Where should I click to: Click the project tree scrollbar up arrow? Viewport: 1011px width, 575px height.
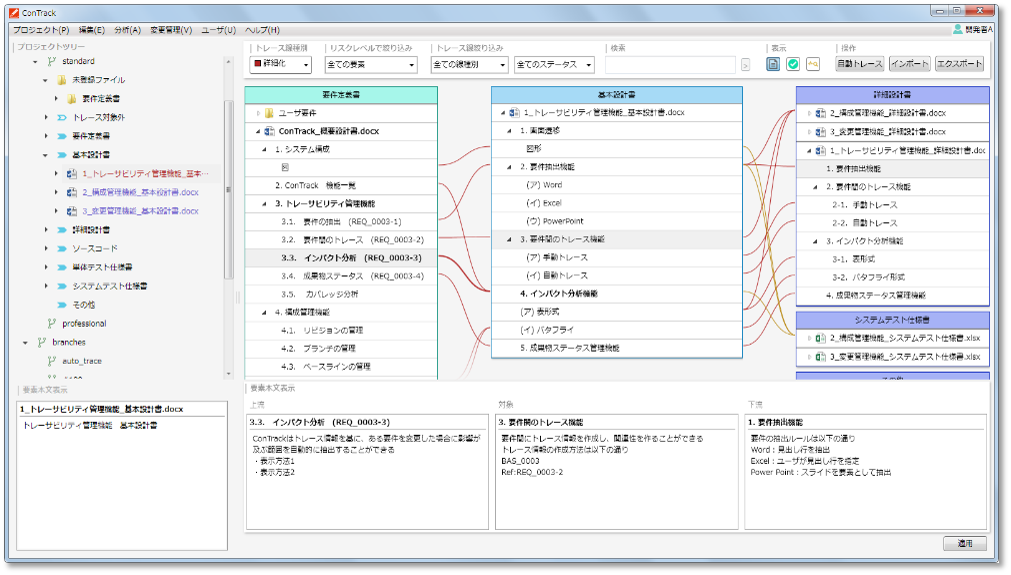pos(228,62)
